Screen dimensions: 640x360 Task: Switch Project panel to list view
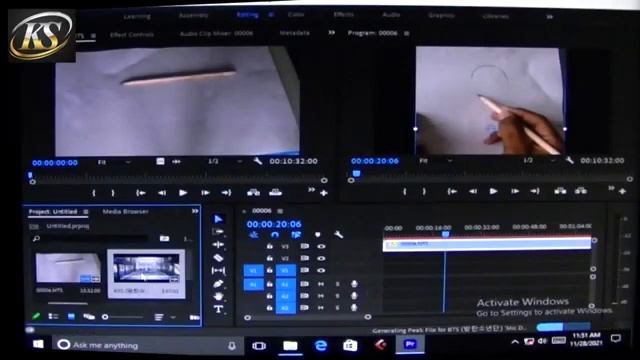53,316
